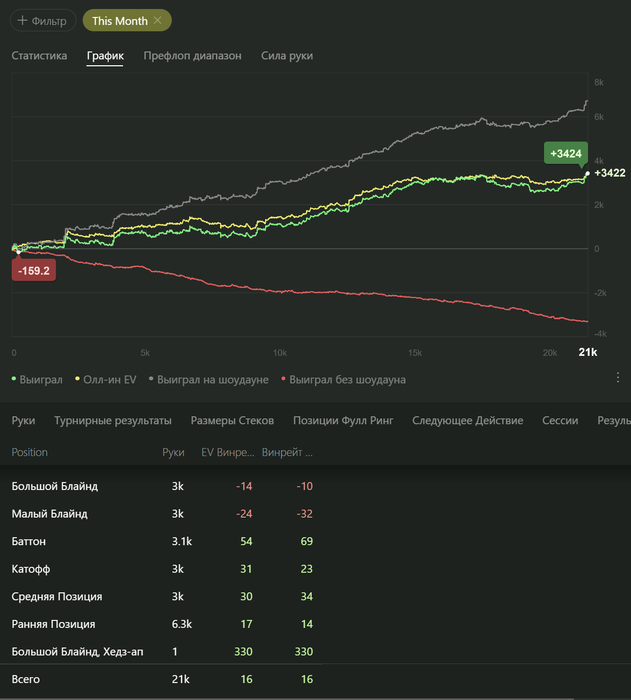631x700 pixels.
Task: Open the three-dot chart options menu
Action: (618, 378)
